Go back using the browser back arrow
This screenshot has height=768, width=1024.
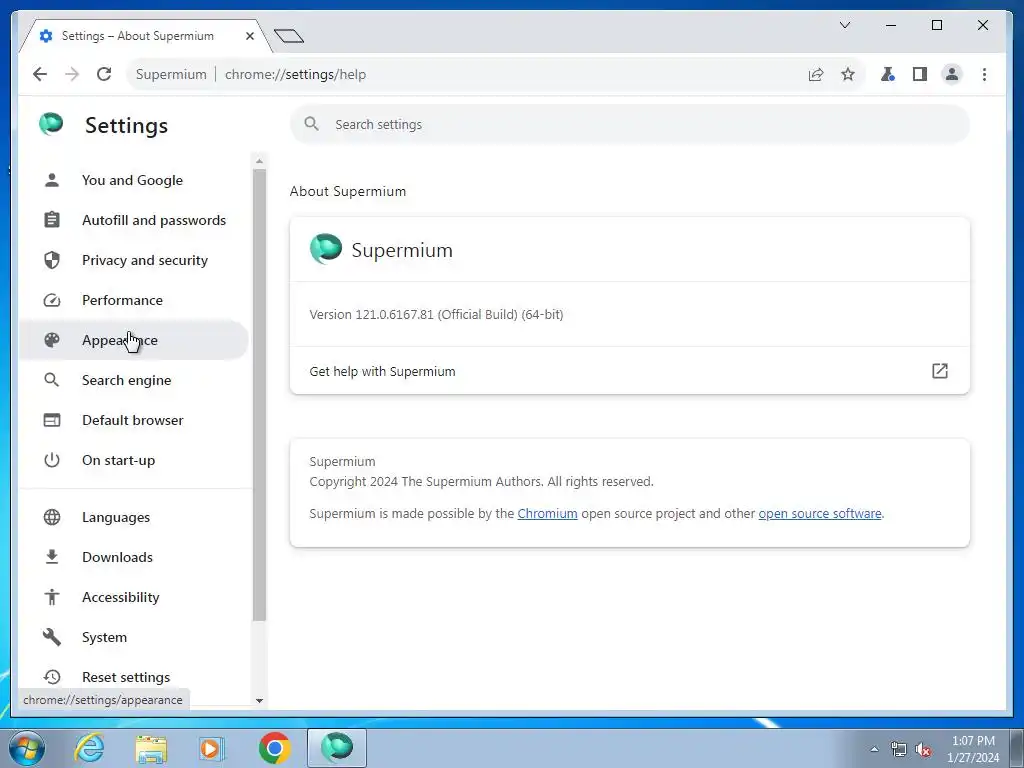[40, 74]
